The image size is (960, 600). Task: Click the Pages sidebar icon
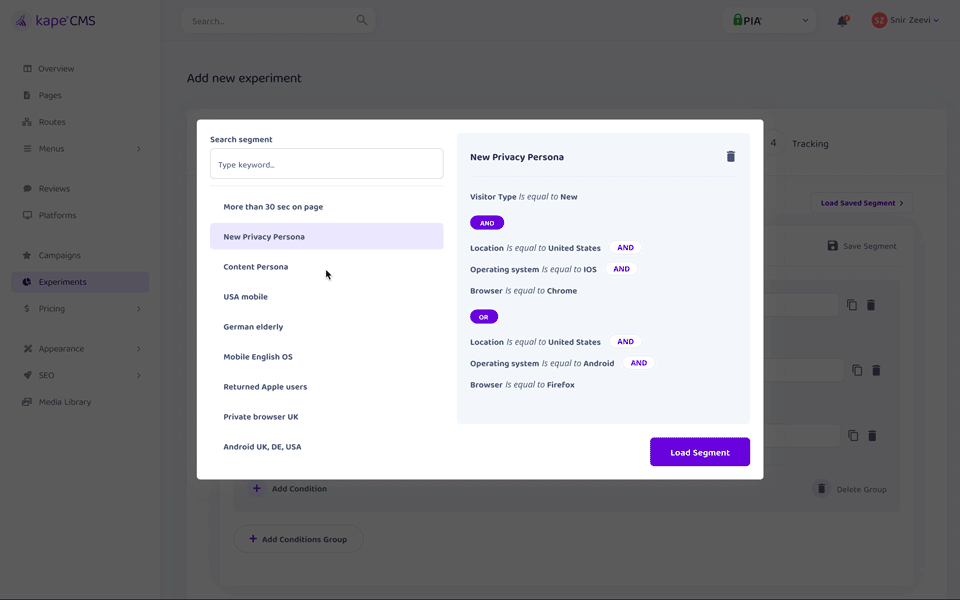click(27, 95)
